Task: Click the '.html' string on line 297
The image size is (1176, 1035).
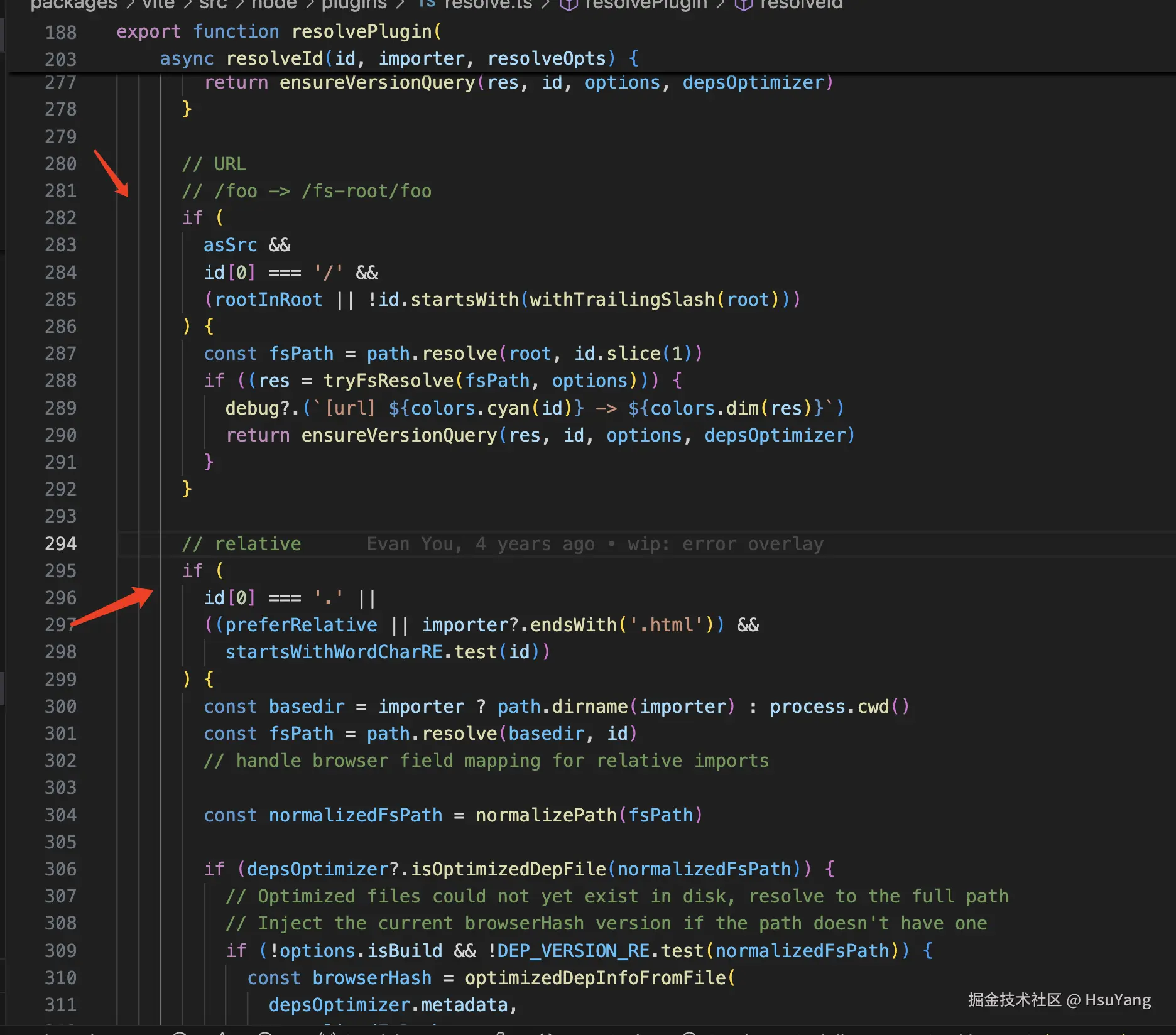Action: point(667,625)
